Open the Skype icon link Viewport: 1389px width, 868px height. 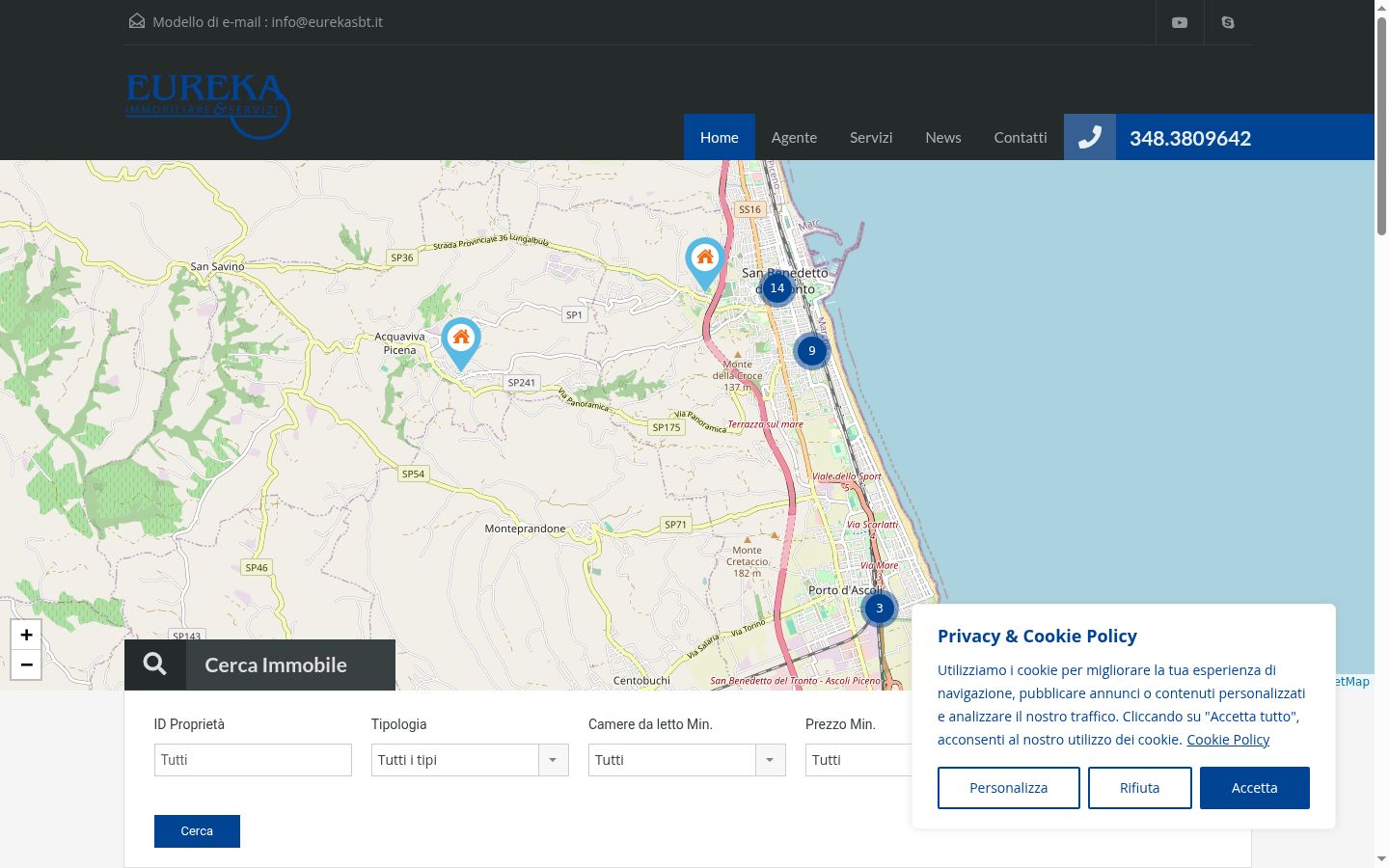coord(1228,22)
